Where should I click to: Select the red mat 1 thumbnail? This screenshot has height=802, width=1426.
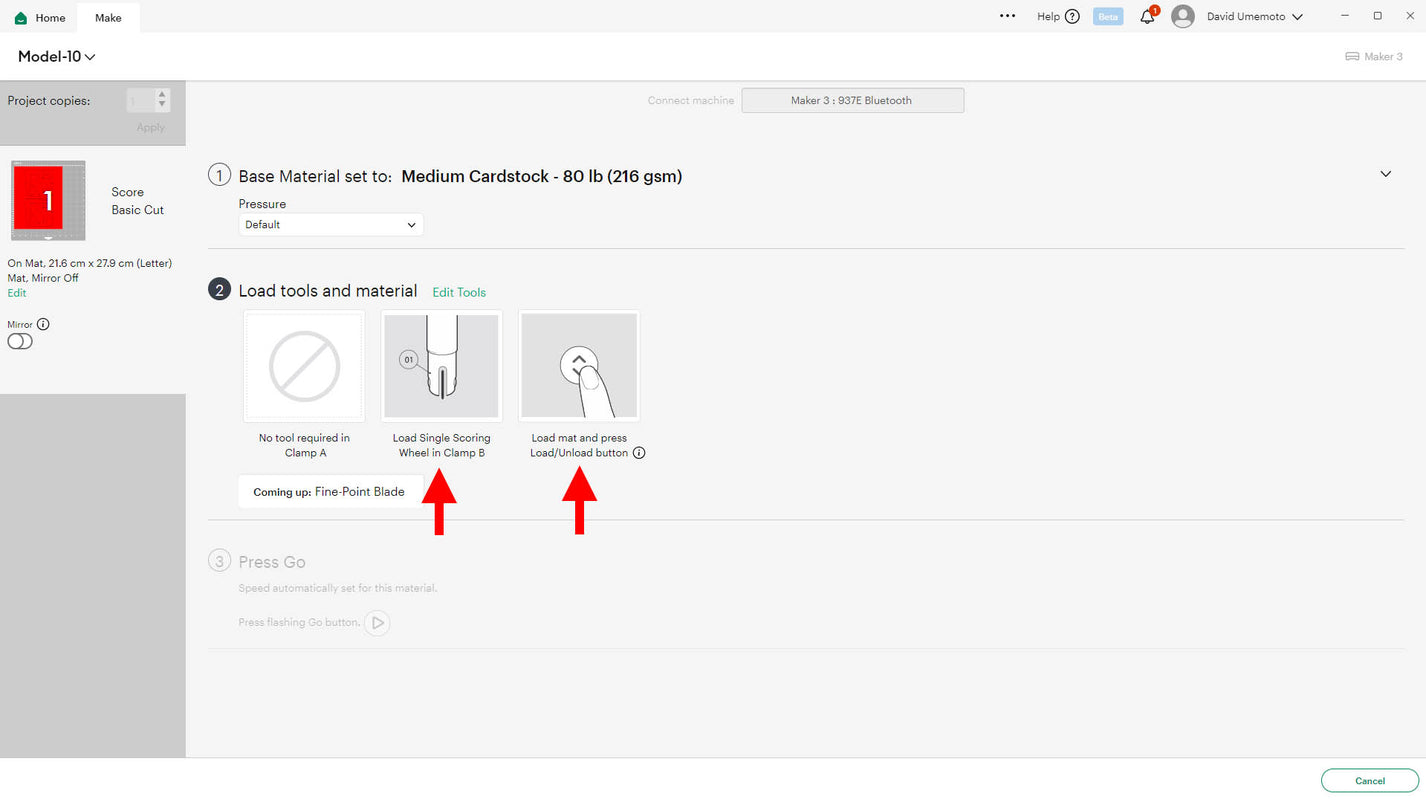(x=48, y=200)
